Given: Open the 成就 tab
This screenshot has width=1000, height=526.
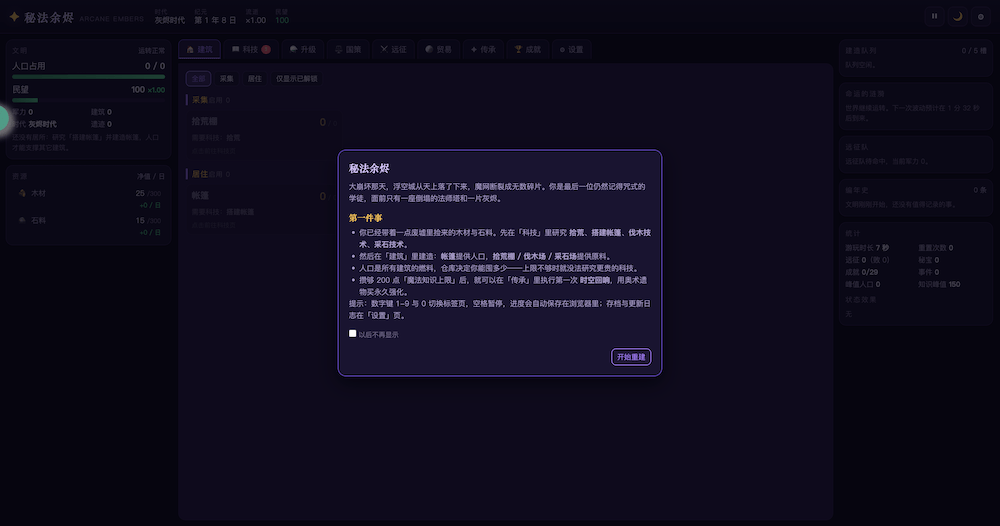Looking at the screenshot, I should 527,49.
